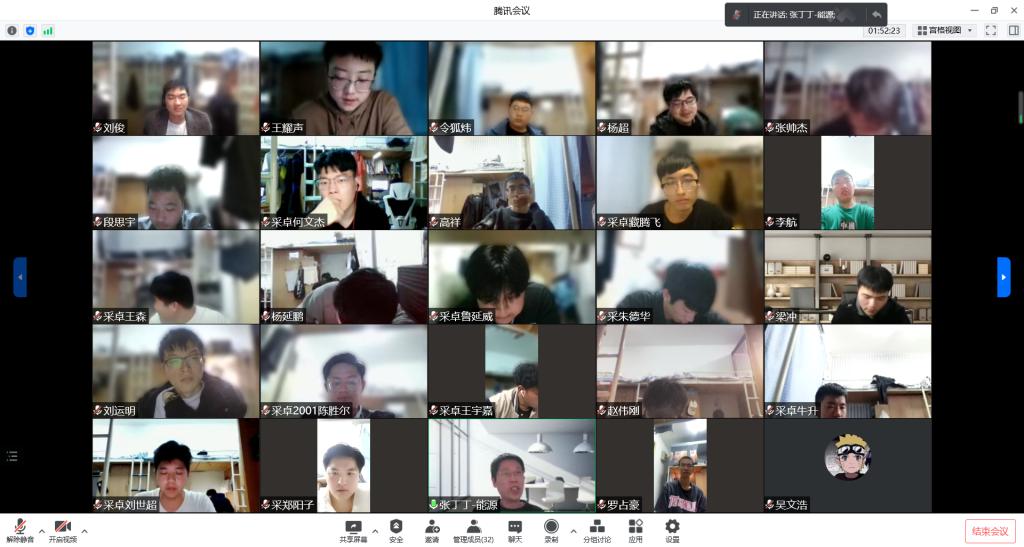Open the Share Screen (共享屏幕) tool
Screen dimensions: 1024x547
[352, 530]
